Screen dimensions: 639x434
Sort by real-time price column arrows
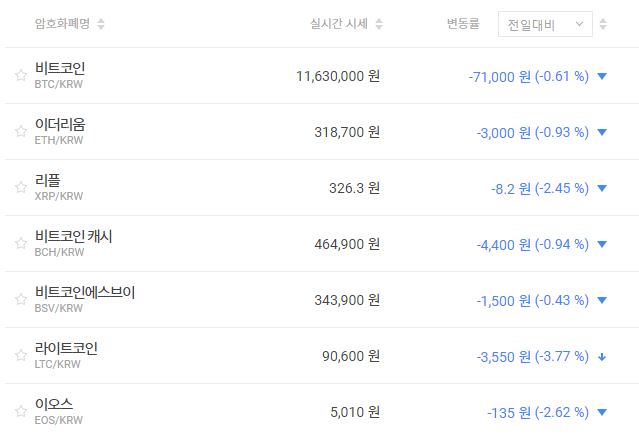(x=379, y=24)
